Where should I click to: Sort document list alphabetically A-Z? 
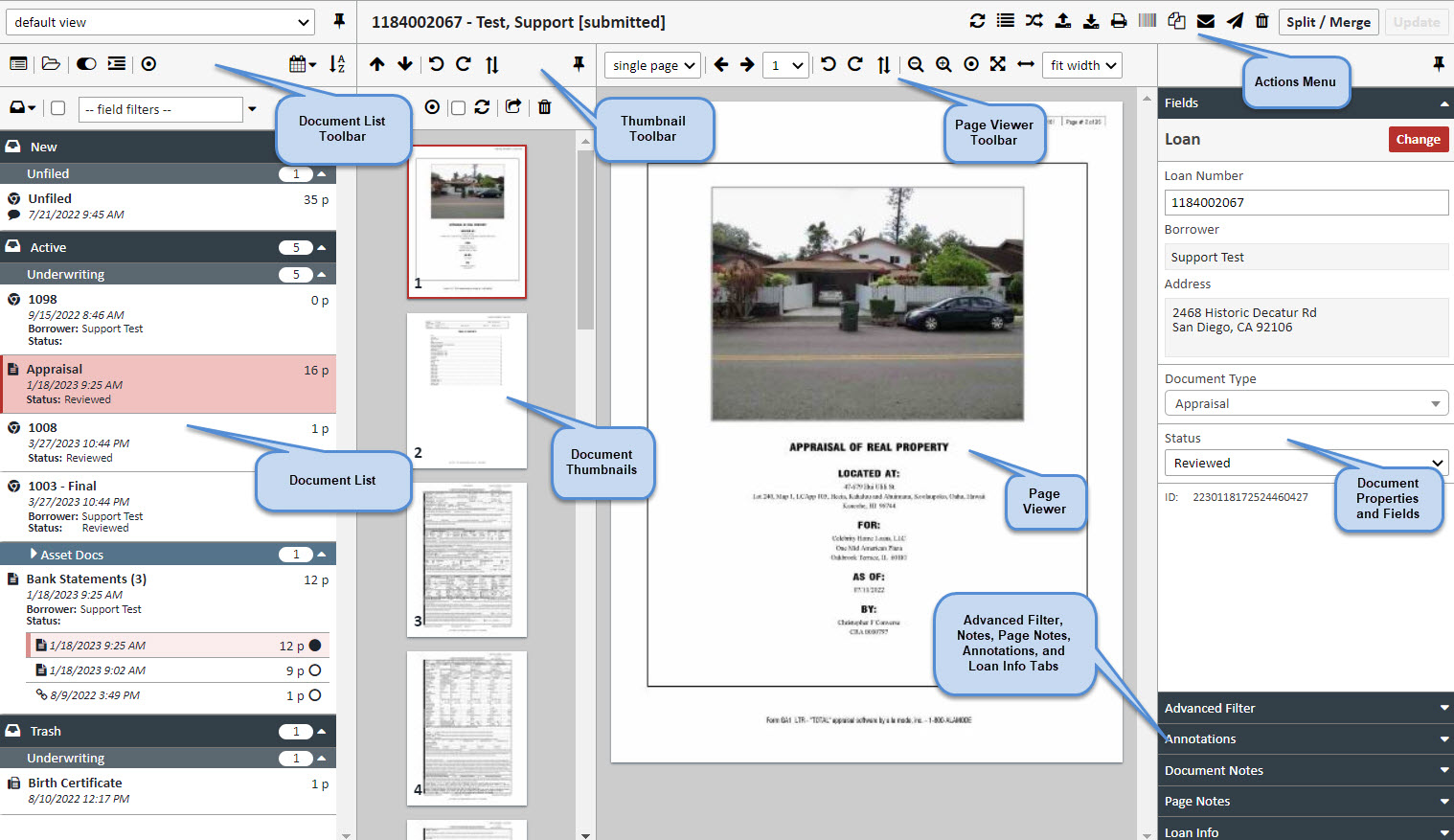point(337,64)
